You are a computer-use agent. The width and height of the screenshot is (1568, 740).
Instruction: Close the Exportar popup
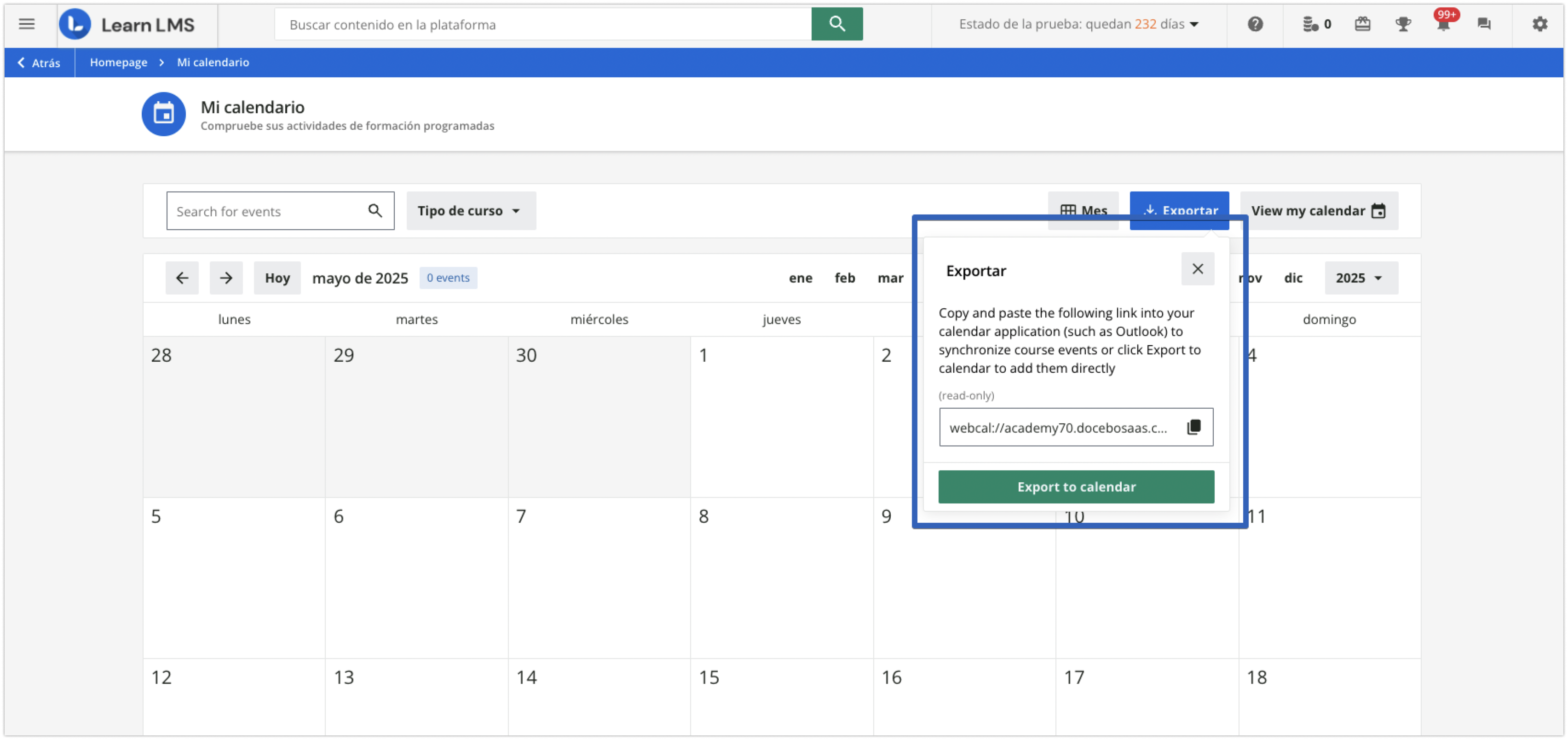1197,269
